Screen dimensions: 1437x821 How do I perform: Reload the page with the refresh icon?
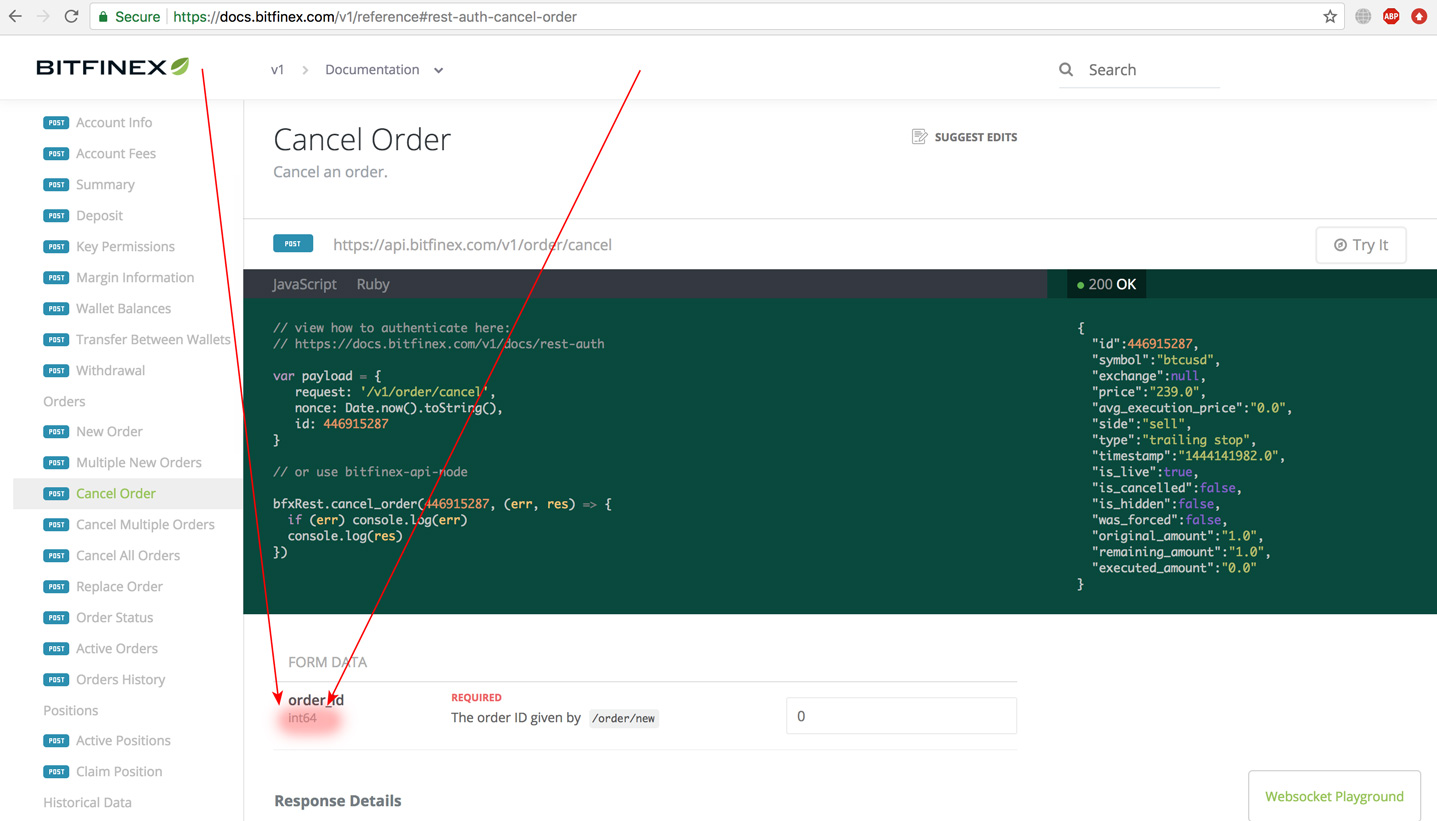(x=69, y=16)
